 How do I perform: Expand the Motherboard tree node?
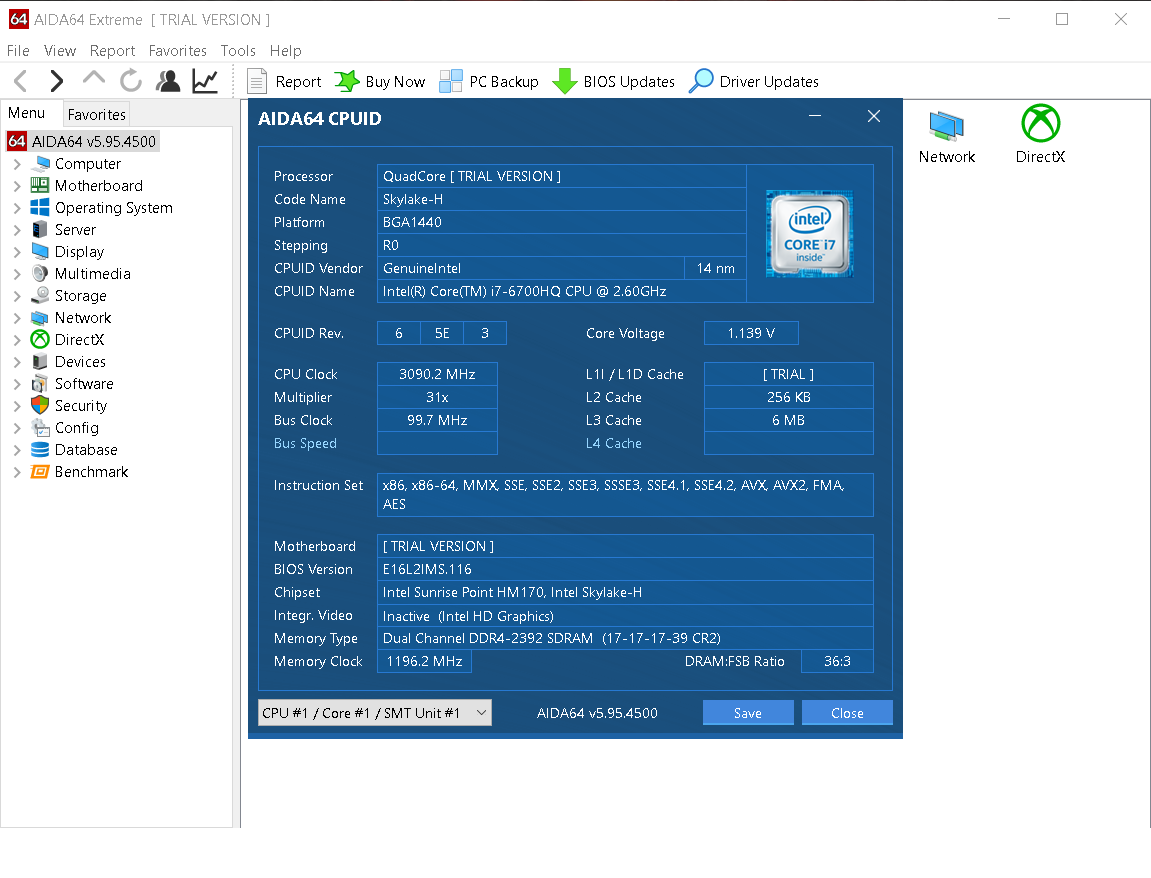coord(17,186)
